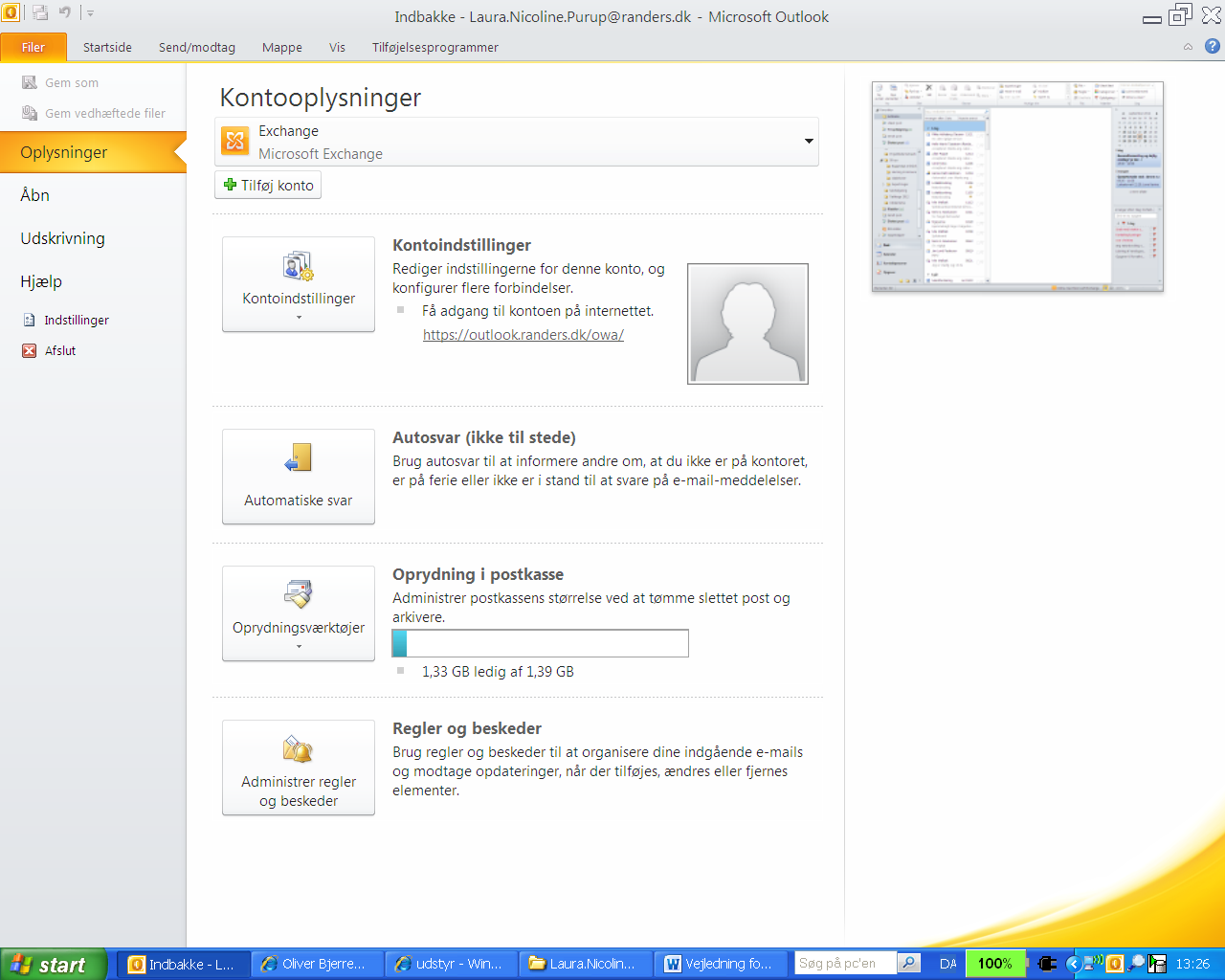Switch to Oliver Bjerre Internet Explorer taskbar item

tap(318, 964)
